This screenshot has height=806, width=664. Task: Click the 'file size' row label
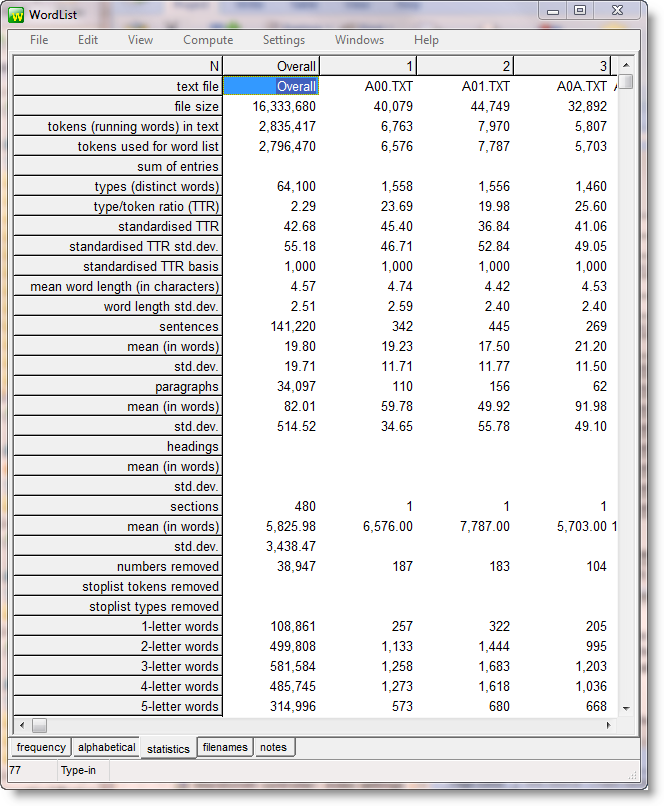(118, 106)
